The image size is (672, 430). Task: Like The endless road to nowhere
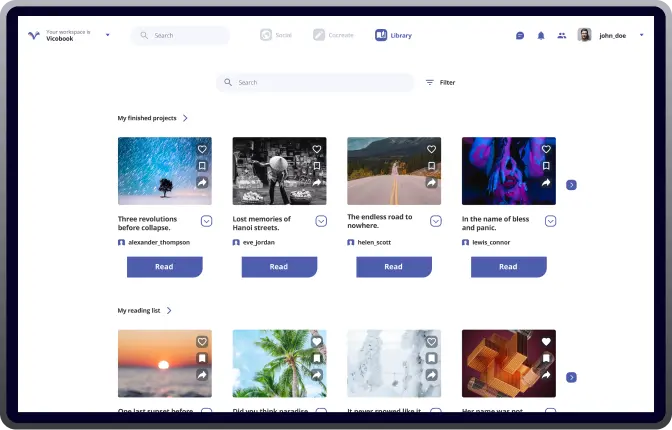coord(432,149)
